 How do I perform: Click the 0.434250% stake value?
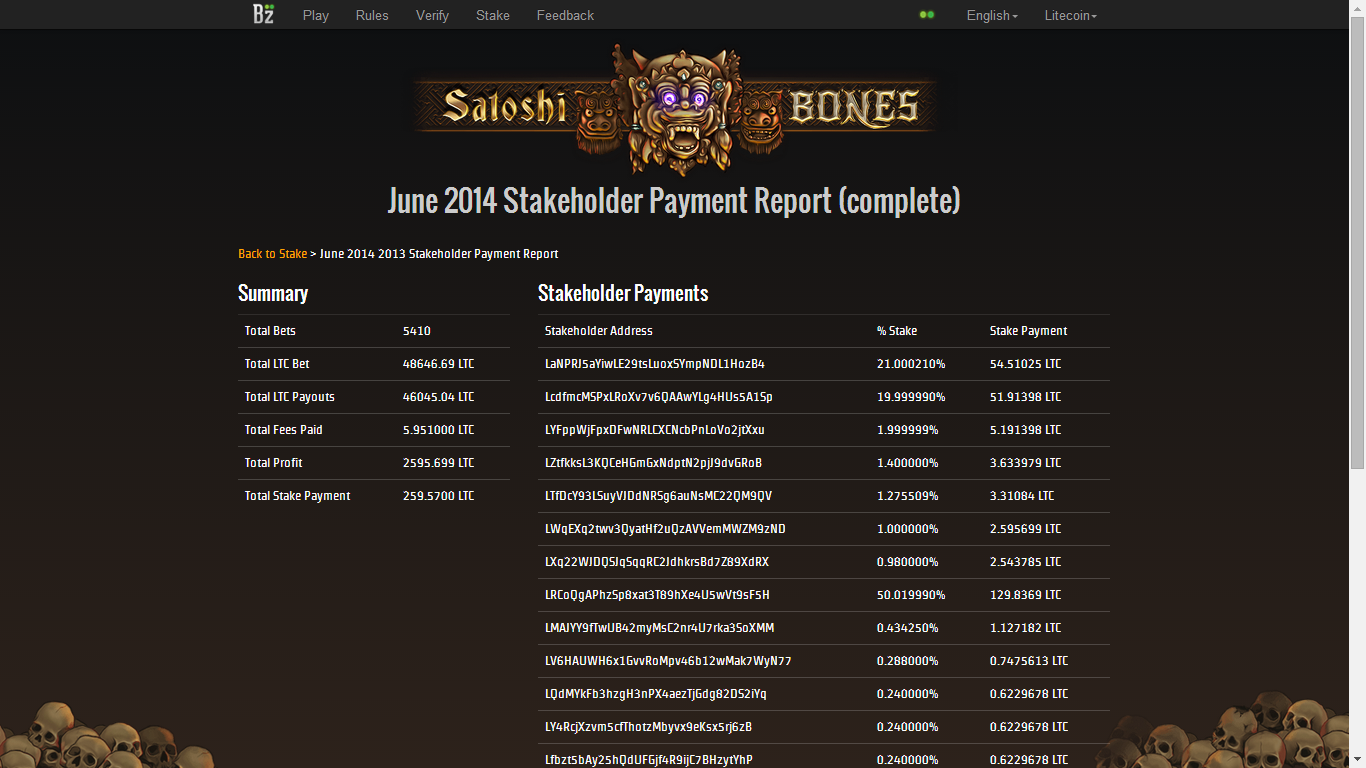point(908,628)
